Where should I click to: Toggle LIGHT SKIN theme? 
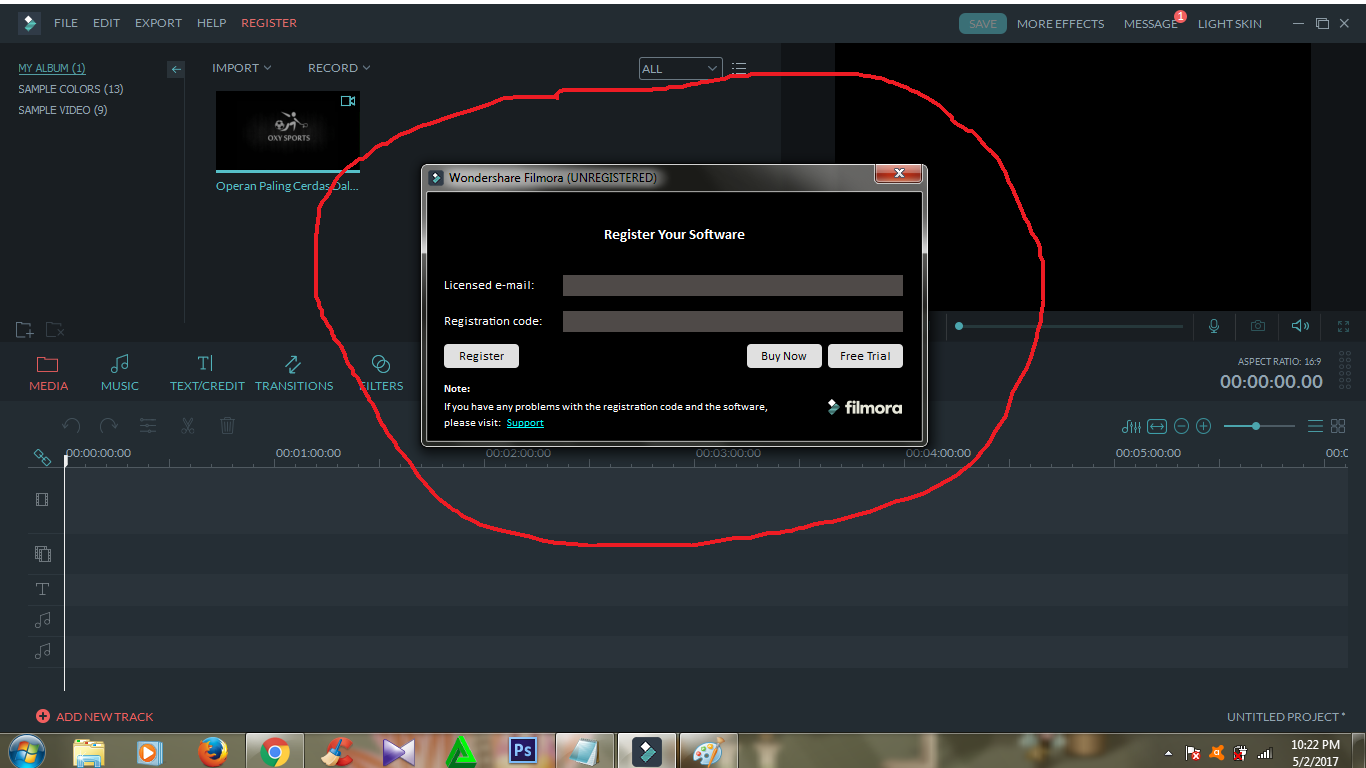[1230, 24]
